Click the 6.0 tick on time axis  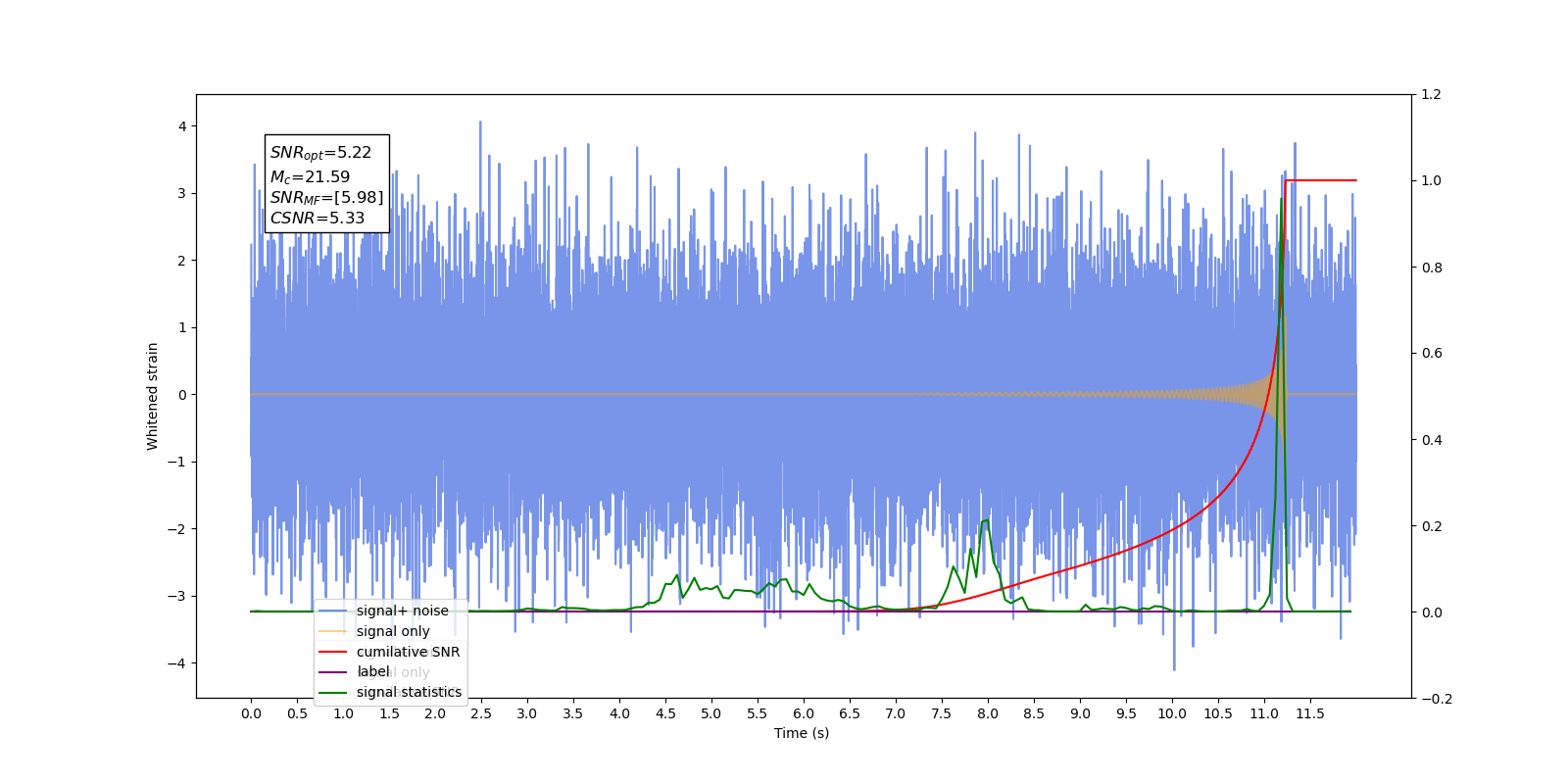(x=804, y=713)
